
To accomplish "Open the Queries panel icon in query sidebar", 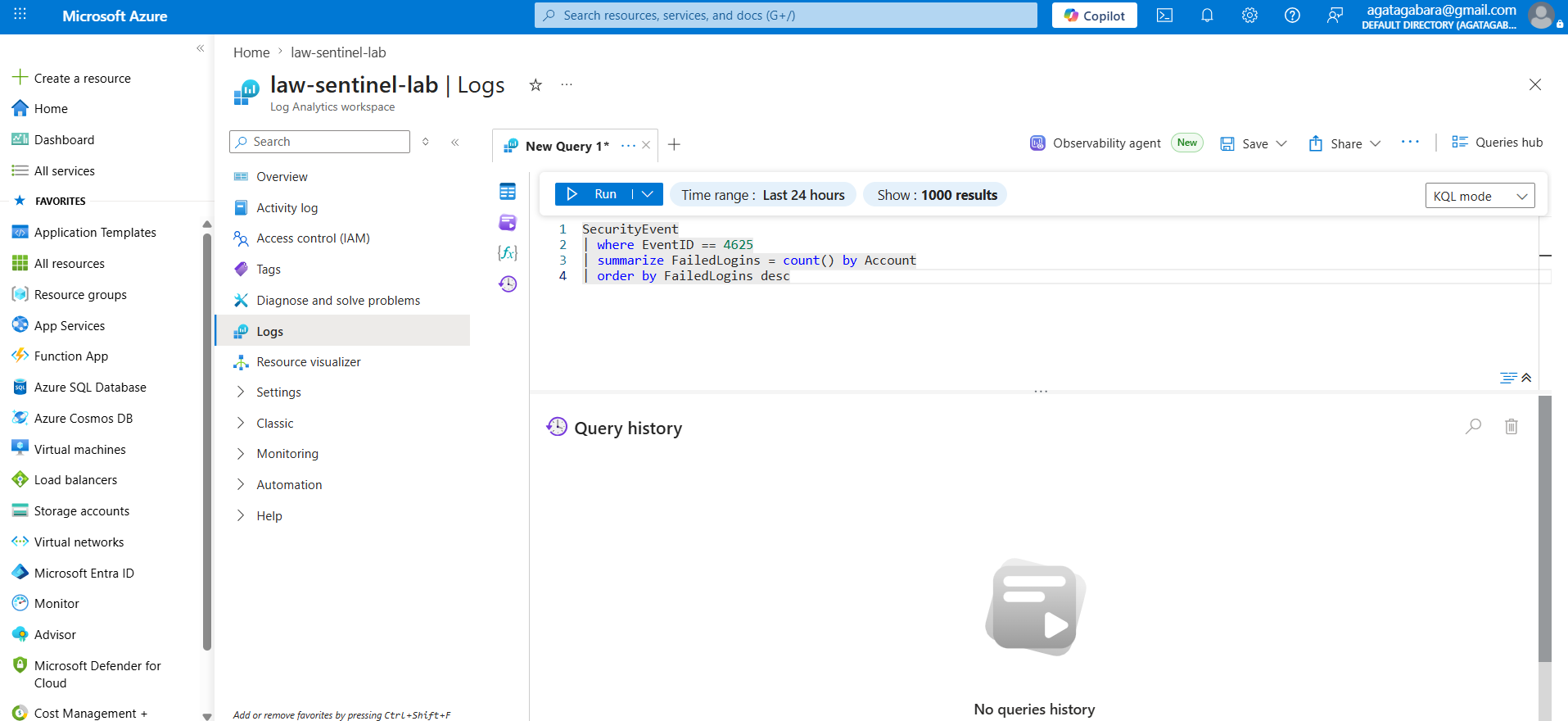I will [x=508, y=222].
